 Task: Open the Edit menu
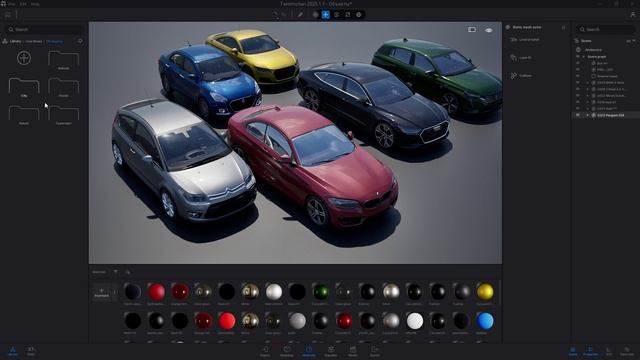pos(23,4)
